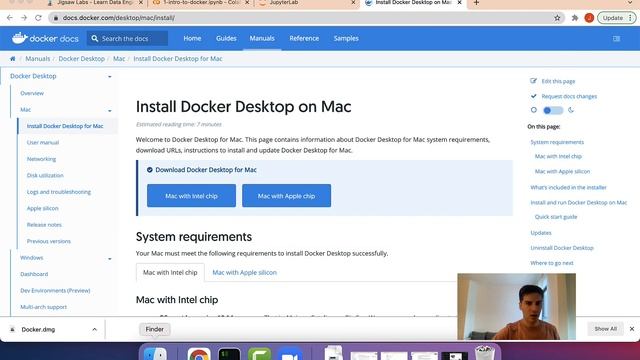Open Samples in docs navigation
The image size is (640, 360).
346,38
